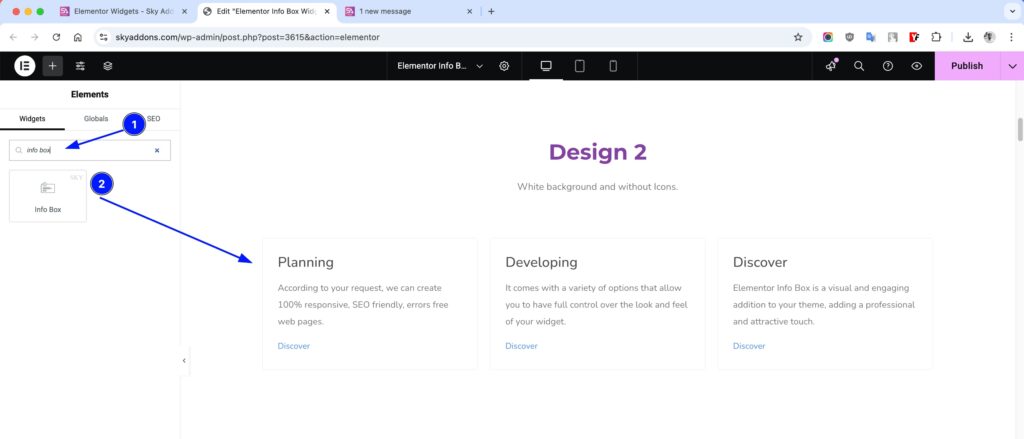Go back in browser history
Viewport: 1024px width, 439px height.
(14, 37)
